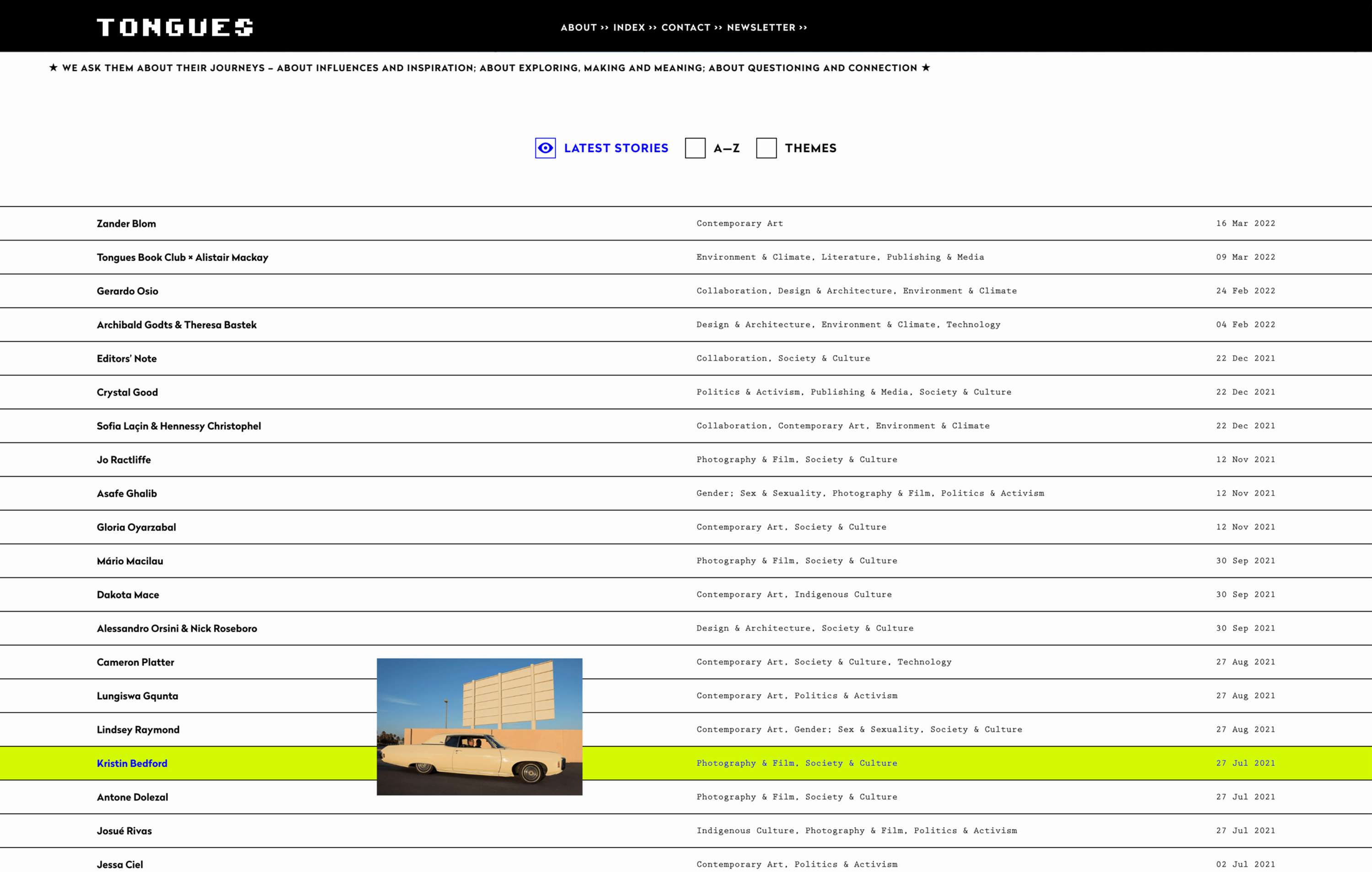The image size is (1372, 872).
Task: Select the Themes label
Action: point(810,148)
